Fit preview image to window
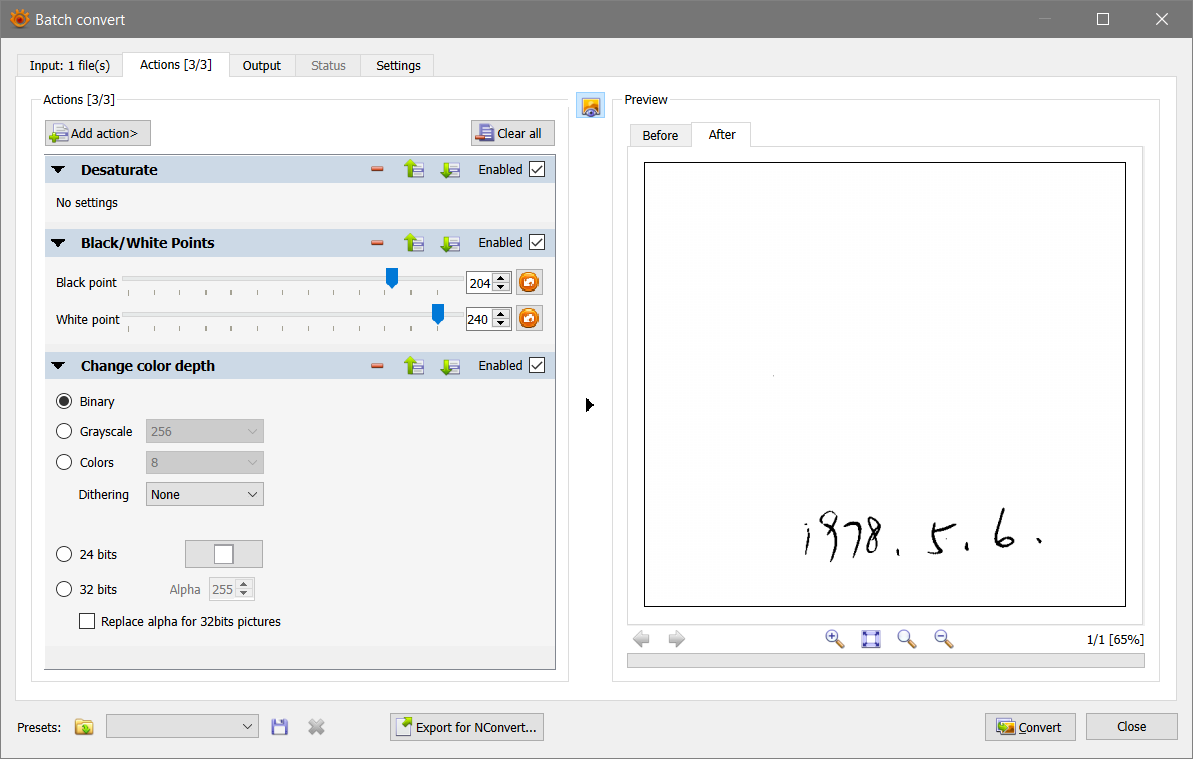 pos(871,639)
